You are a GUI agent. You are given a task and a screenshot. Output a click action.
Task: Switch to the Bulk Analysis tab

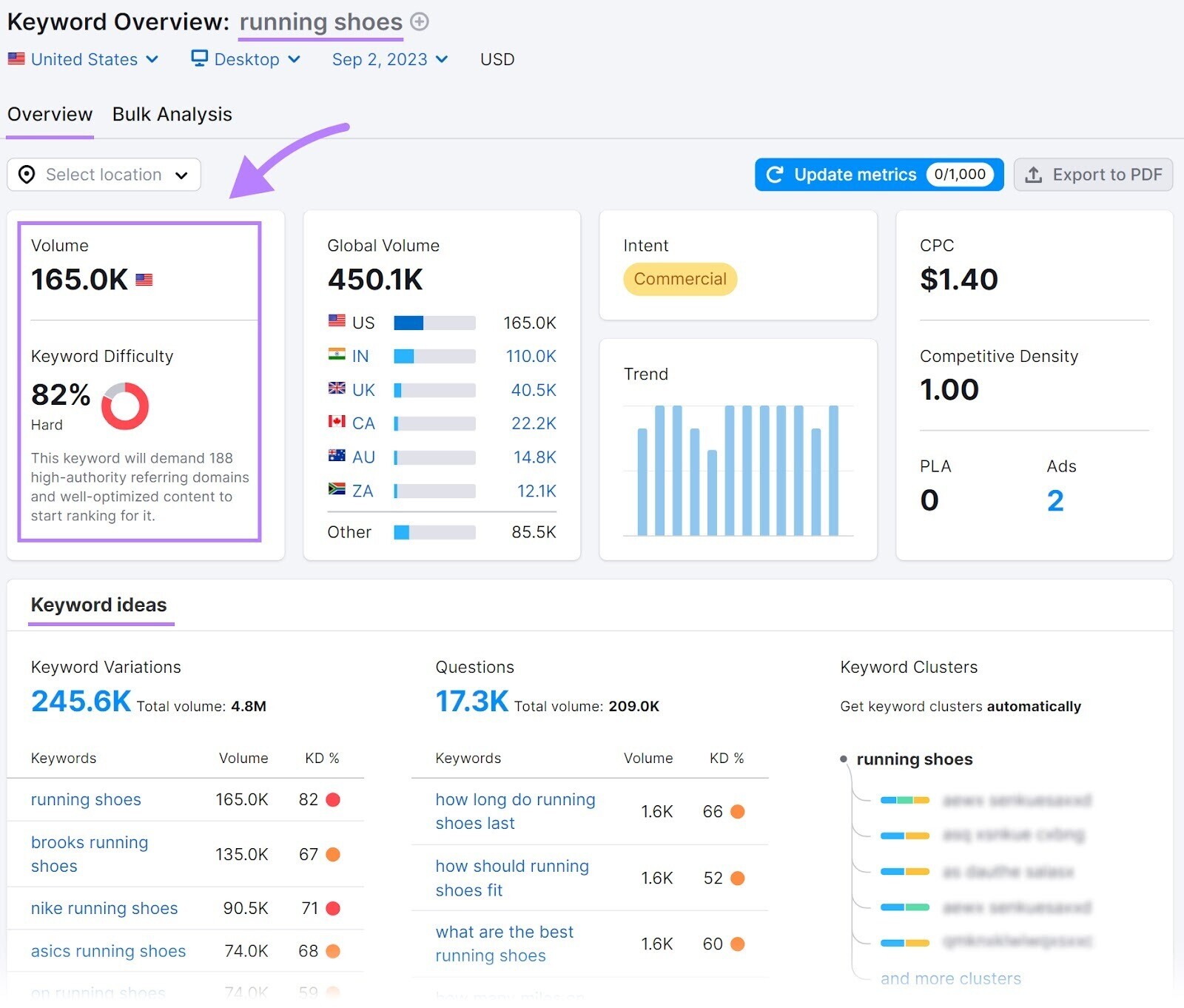(172, 115)
